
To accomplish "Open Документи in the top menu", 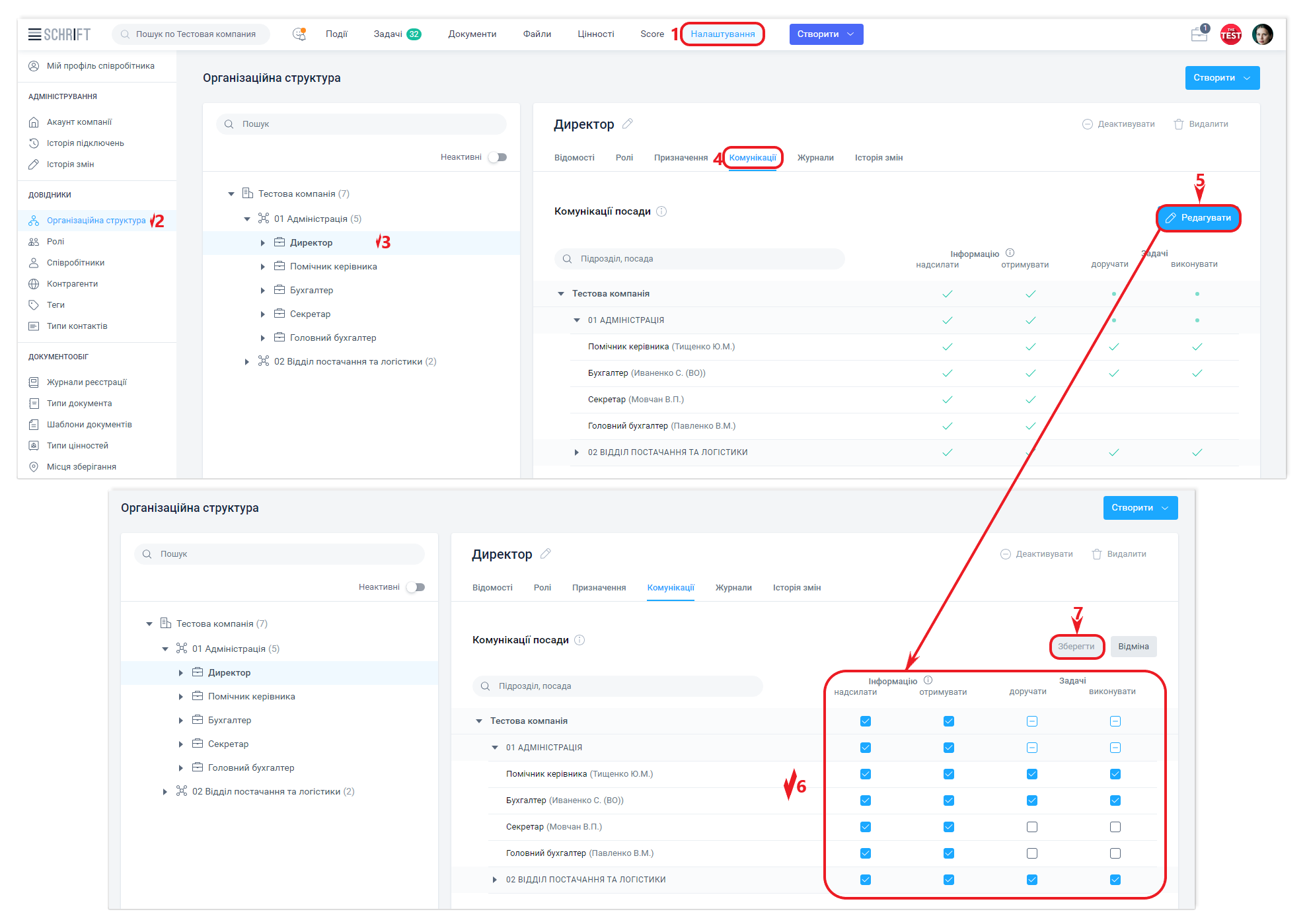I will pos(472,34).
